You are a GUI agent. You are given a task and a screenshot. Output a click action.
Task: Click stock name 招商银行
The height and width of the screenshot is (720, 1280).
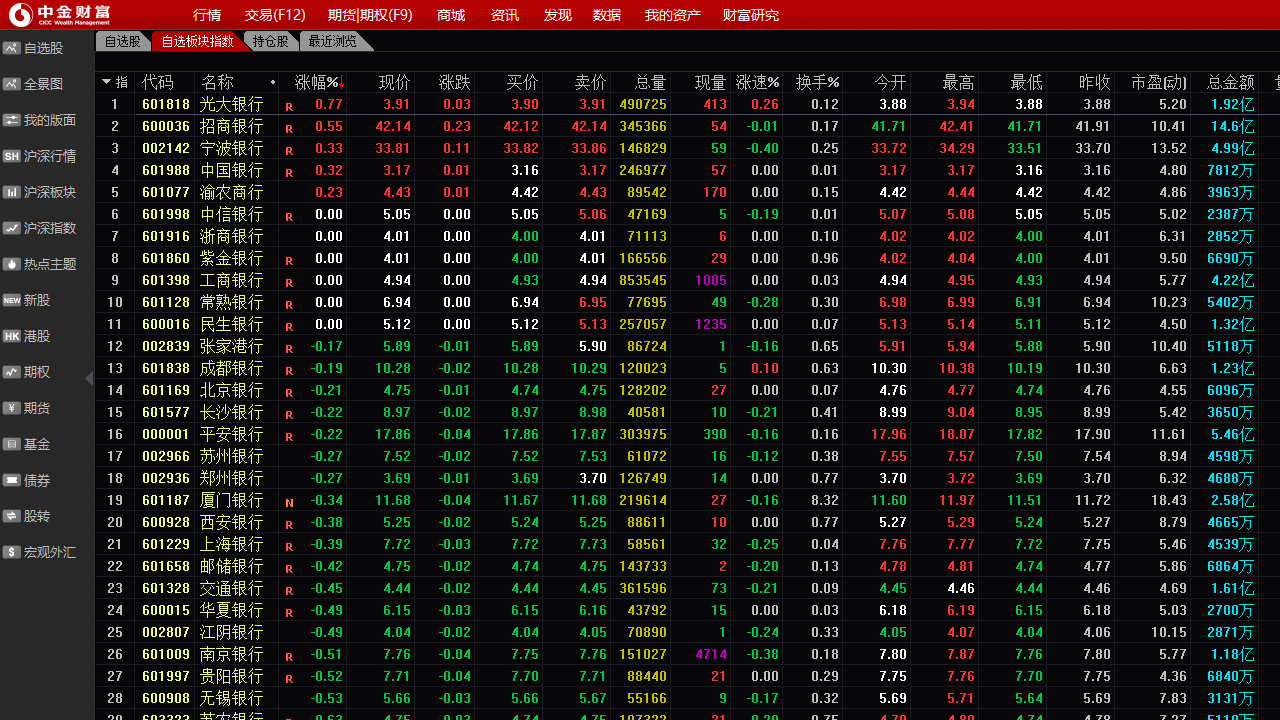(x=231, y=126)
